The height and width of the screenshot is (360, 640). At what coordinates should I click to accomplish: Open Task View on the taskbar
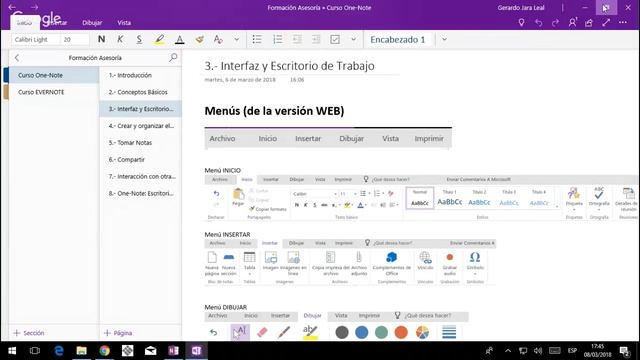[x=35, y=351]
